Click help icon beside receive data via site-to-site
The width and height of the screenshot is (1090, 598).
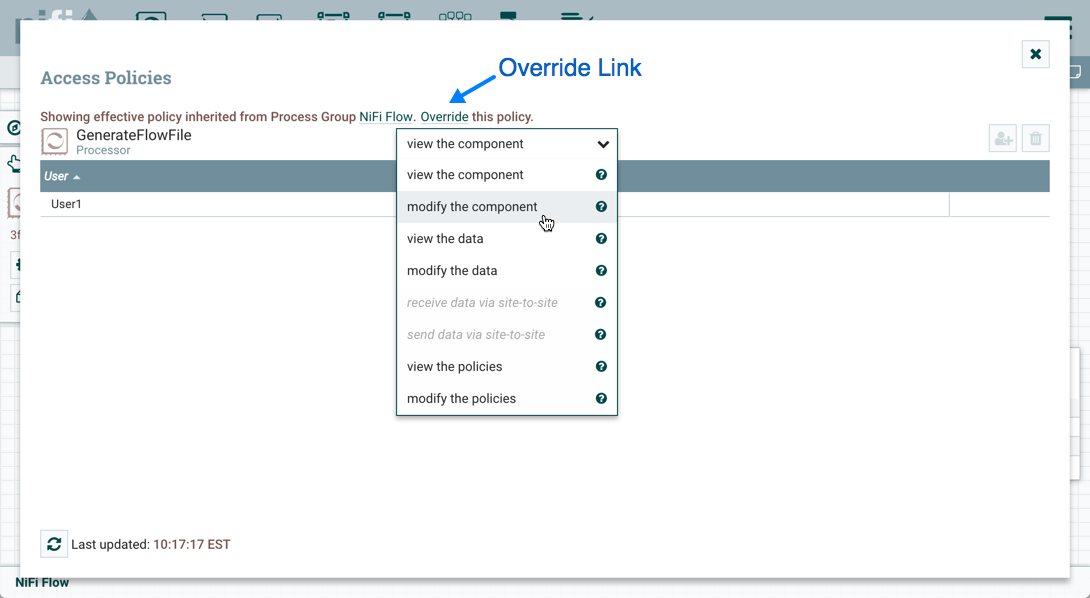601,303
